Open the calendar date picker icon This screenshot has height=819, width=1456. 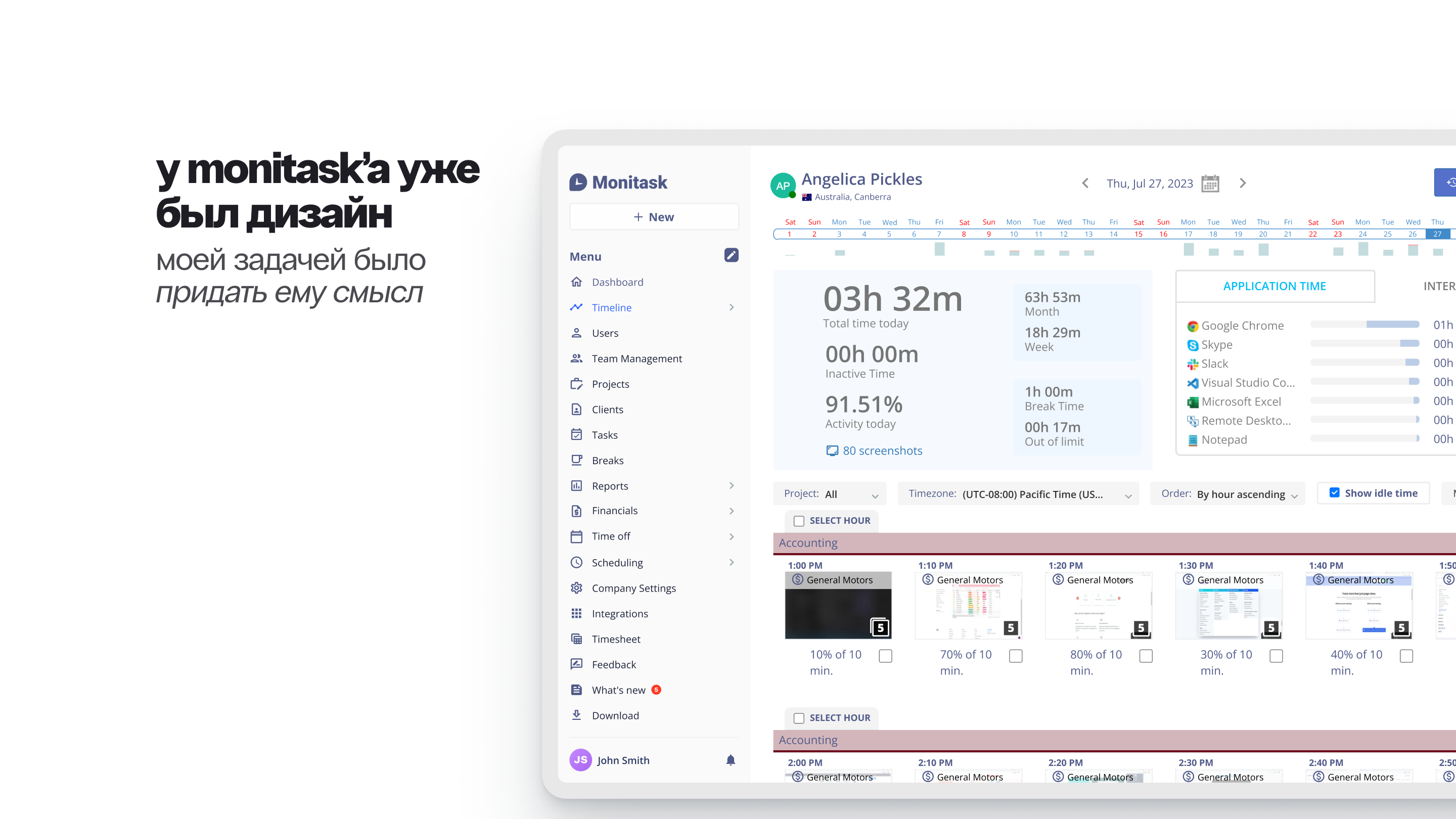[1210, 184]
